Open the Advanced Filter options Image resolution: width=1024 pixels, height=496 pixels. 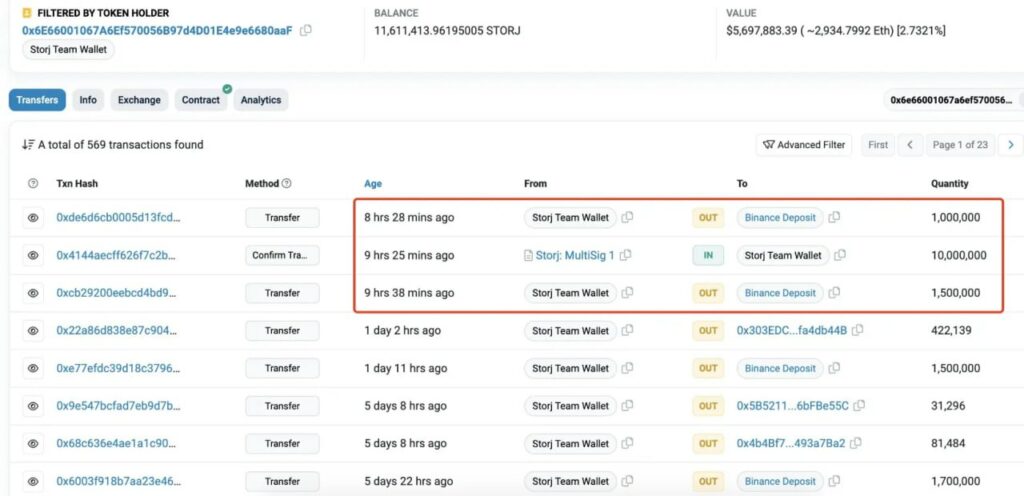[804, 145]
